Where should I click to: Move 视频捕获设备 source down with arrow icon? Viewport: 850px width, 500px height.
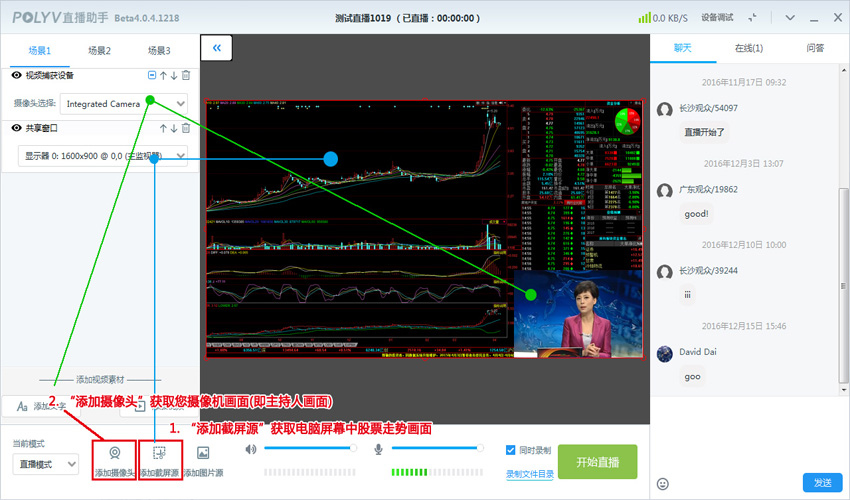tap(174, 76)
